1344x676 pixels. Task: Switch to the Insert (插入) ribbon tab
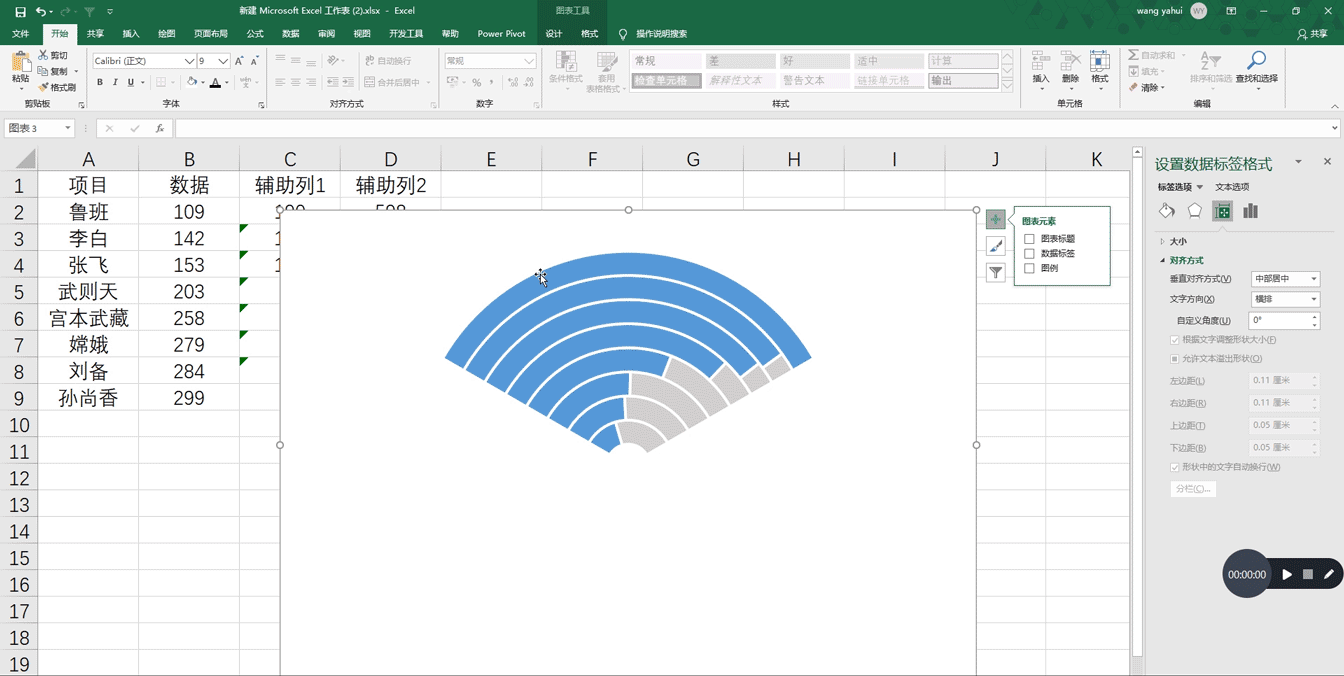[131, 33]
